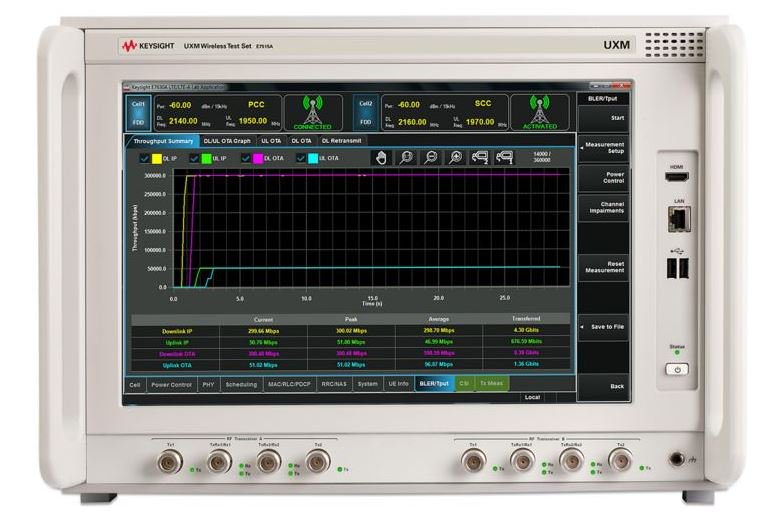The image size is (763, 519).
Task: Open the Power Control side menu
Action: coord(603,178)
